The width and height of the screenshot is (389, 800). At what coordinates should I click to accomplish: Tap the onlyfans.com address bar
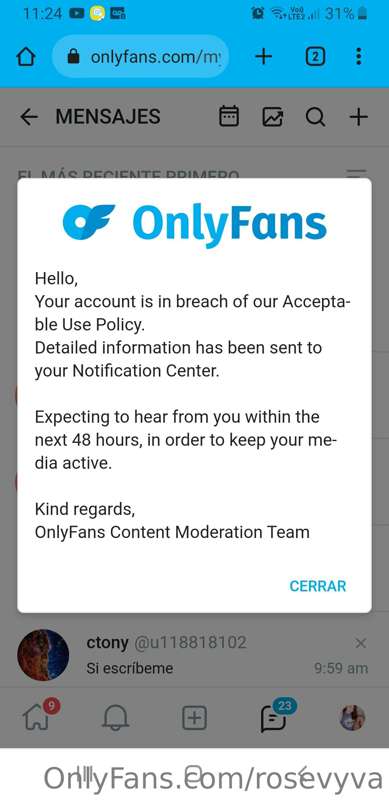(140, 57)
